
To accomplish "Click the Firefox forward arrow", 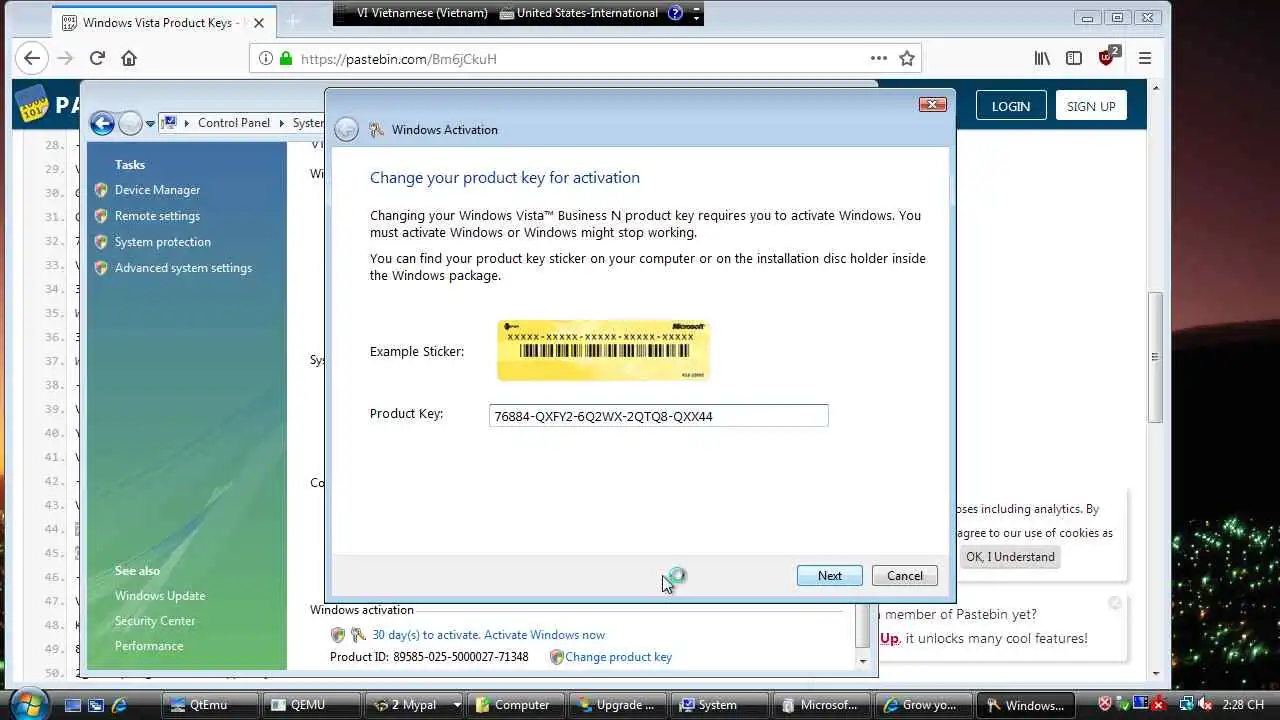I will tap(65, 58).
